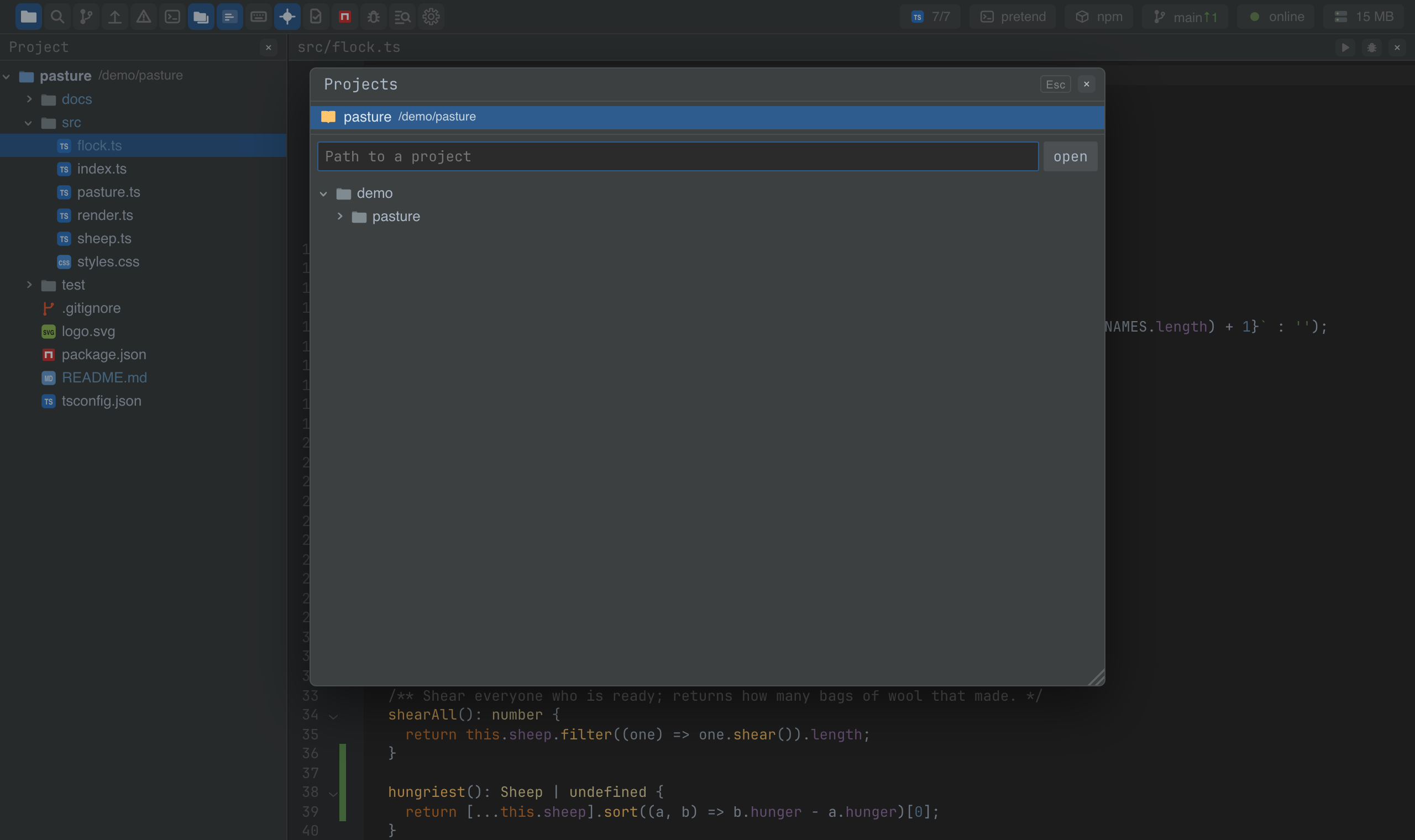This screenshot has width=1415, height=840.
Task: Open the keyboard shortcuts icon
Action: (259, 17)
